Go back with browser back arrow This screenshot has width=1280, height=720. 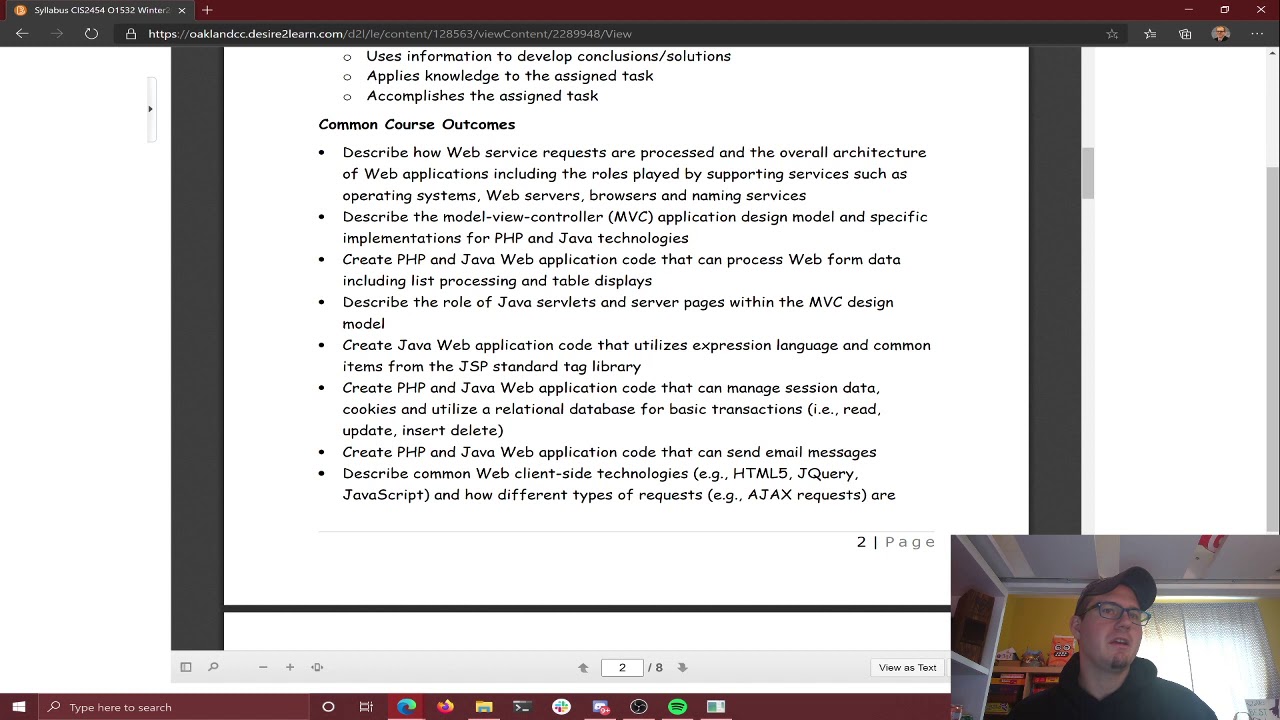[22, 34]
